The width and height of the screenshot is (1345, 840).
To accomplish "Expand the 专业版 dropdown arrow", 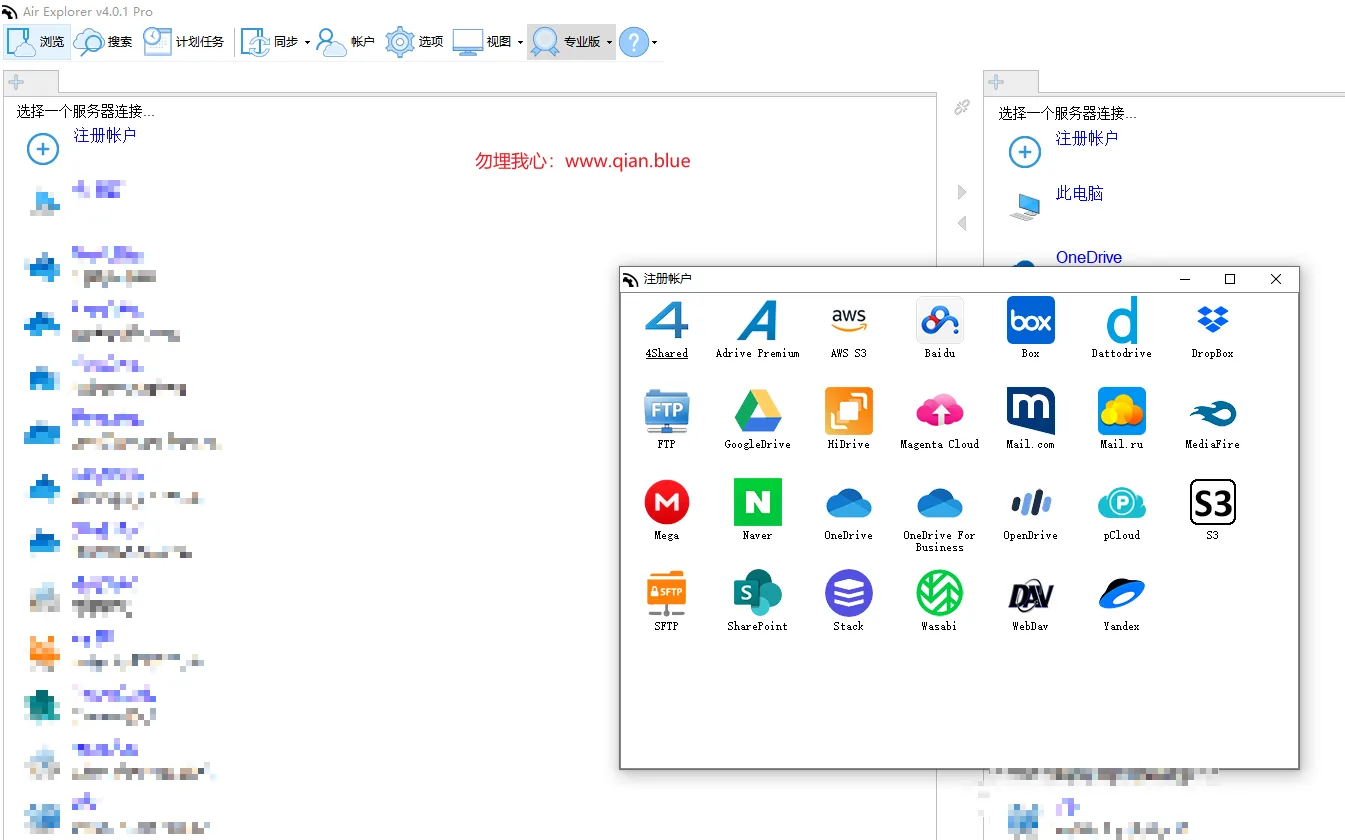I will coord(609,43).
